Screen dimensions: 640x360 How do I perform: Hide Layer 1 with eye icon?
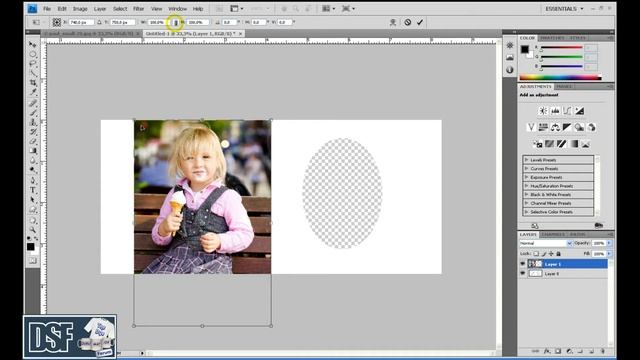[x=522, y=264]
